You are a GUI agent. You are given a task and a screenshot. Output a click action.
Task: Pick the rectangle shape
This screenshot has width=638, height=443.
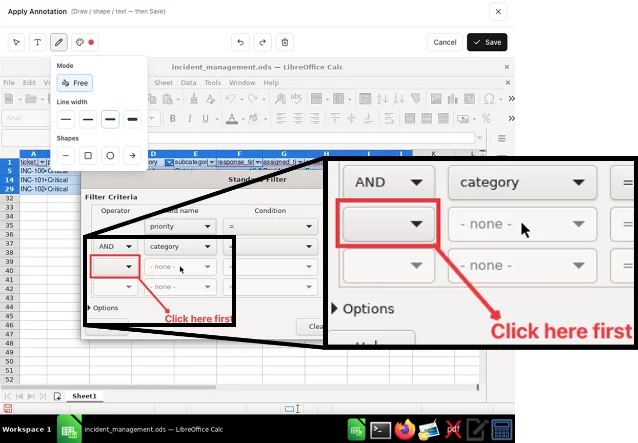coord(88,155)
